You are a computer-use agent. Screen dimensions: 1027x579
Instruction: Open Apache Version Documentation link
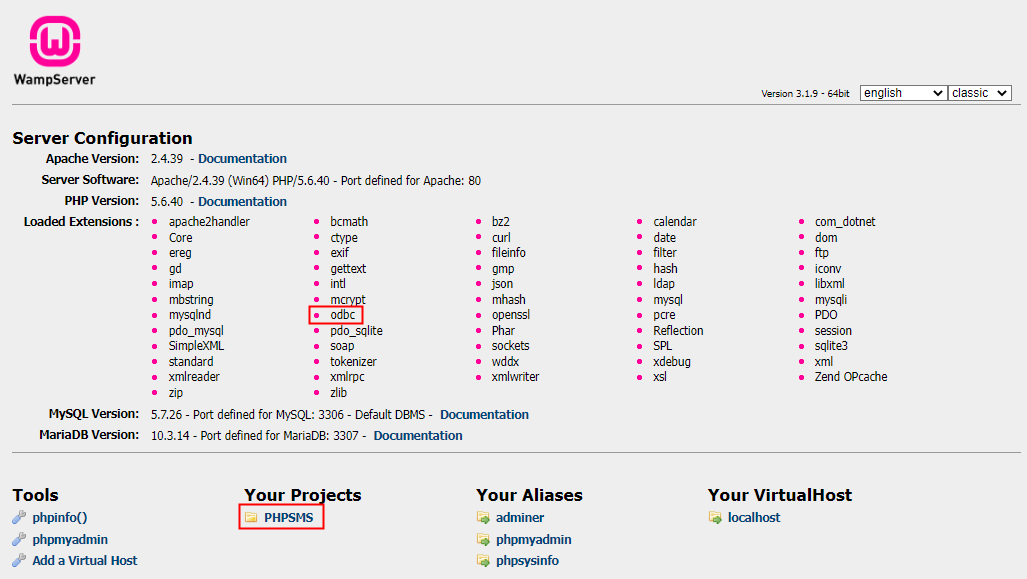[242, 159]
